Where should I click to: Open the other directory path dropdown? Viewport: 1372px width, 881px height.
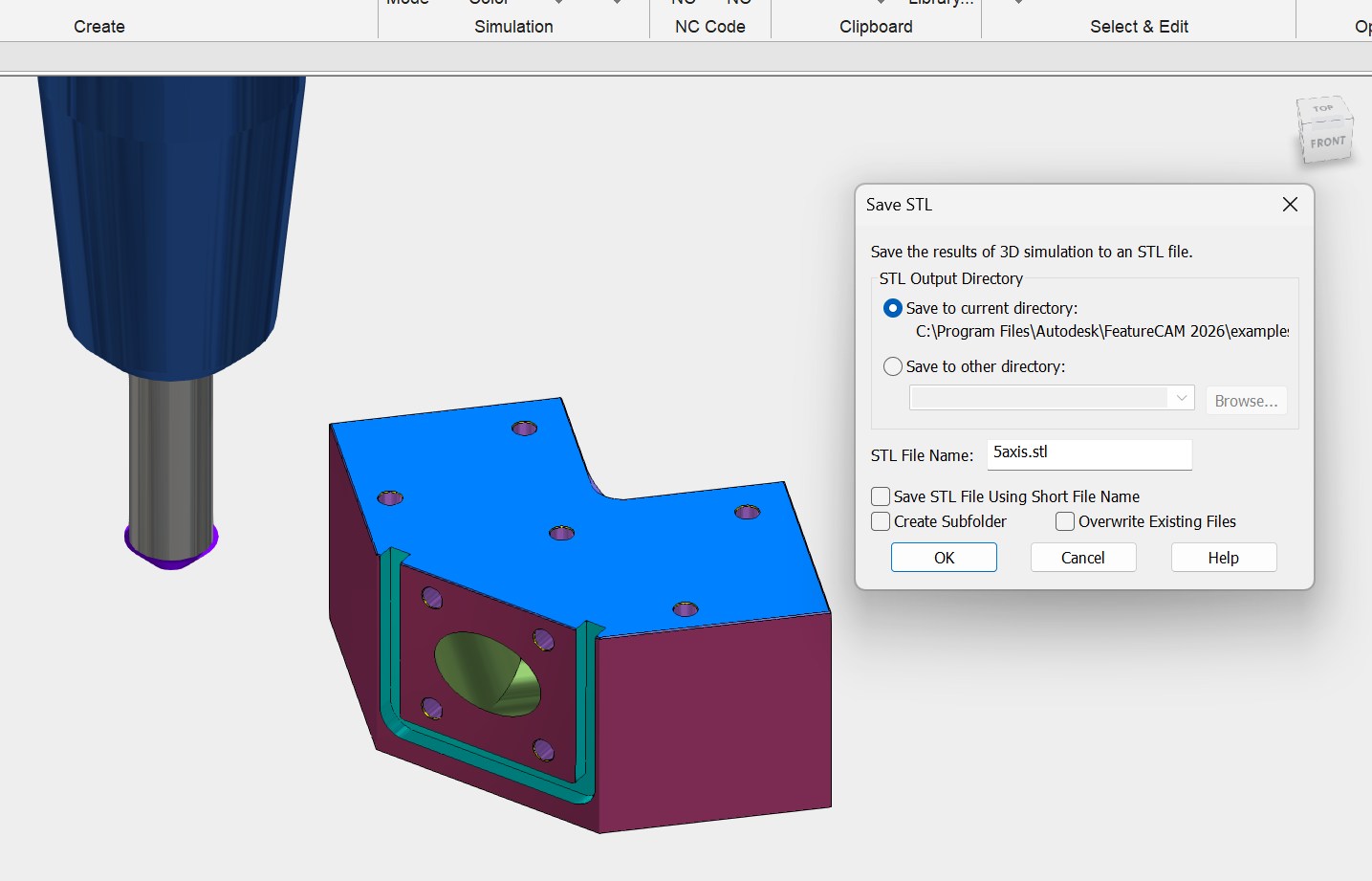[x=1182, y=398]
